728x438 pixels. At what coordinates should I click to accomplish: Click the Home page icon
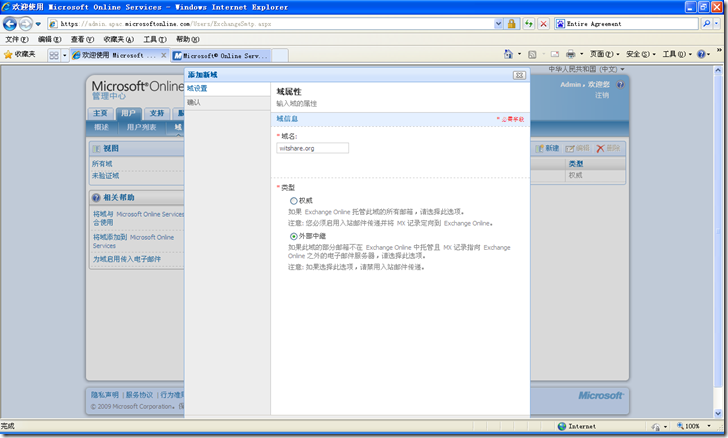[x=508, y=54]
